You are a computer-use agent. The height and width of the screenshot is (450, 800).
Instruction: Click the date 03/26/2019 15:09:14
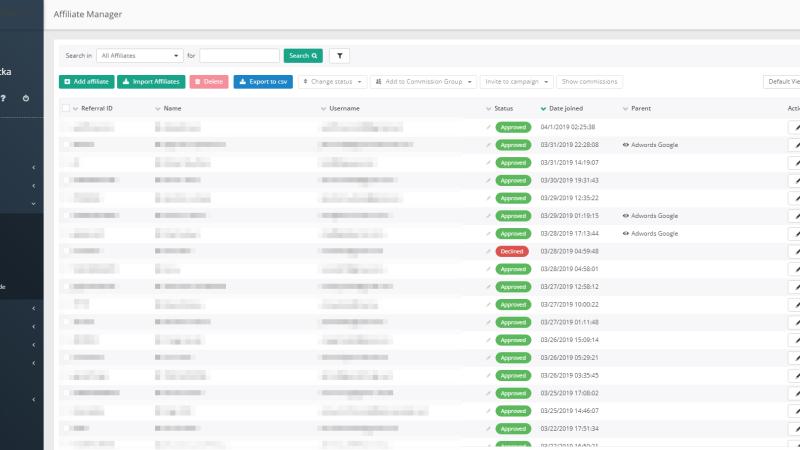(569, 340)
